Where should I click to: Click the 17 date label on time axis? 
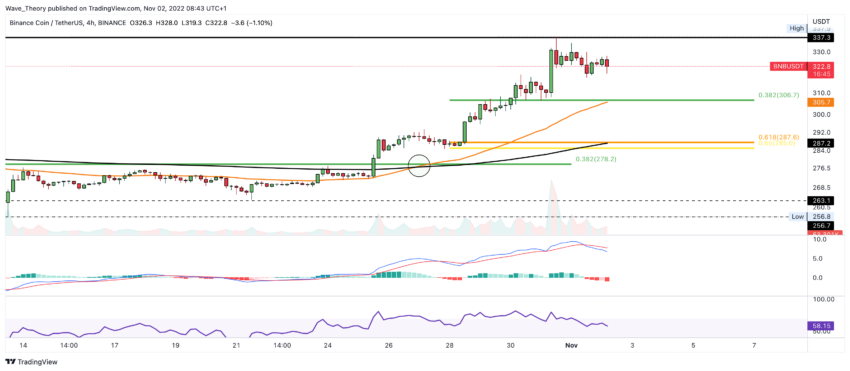point(114,345)
